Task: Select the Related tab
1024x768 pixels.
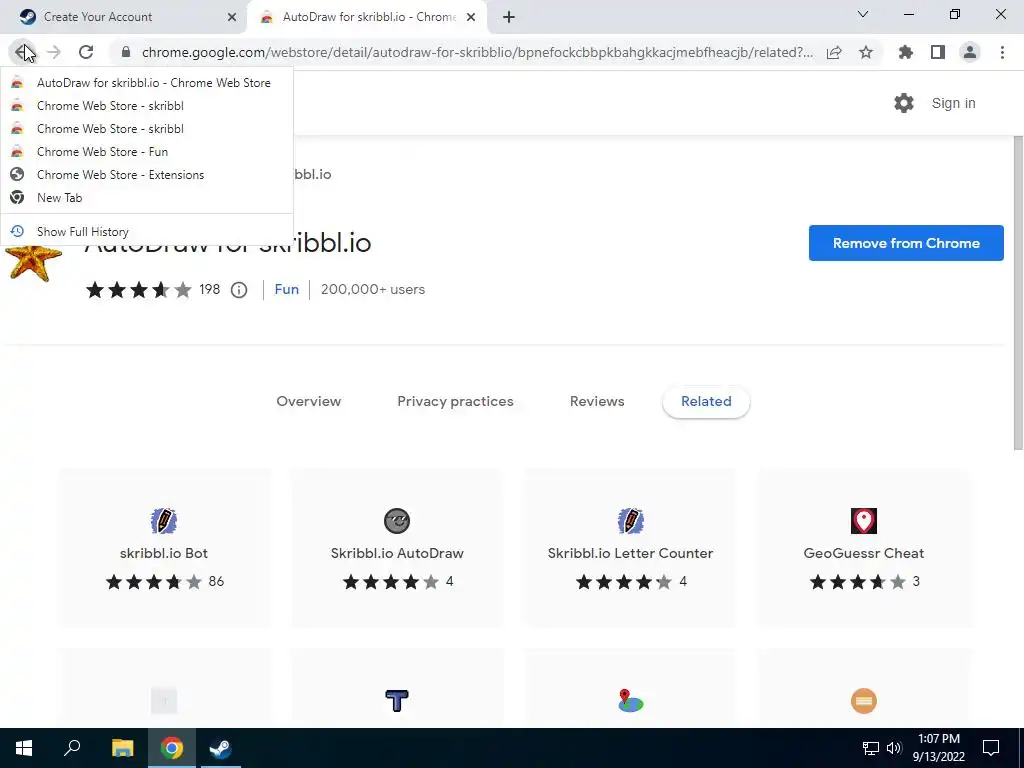Action: tap(706, 401)
